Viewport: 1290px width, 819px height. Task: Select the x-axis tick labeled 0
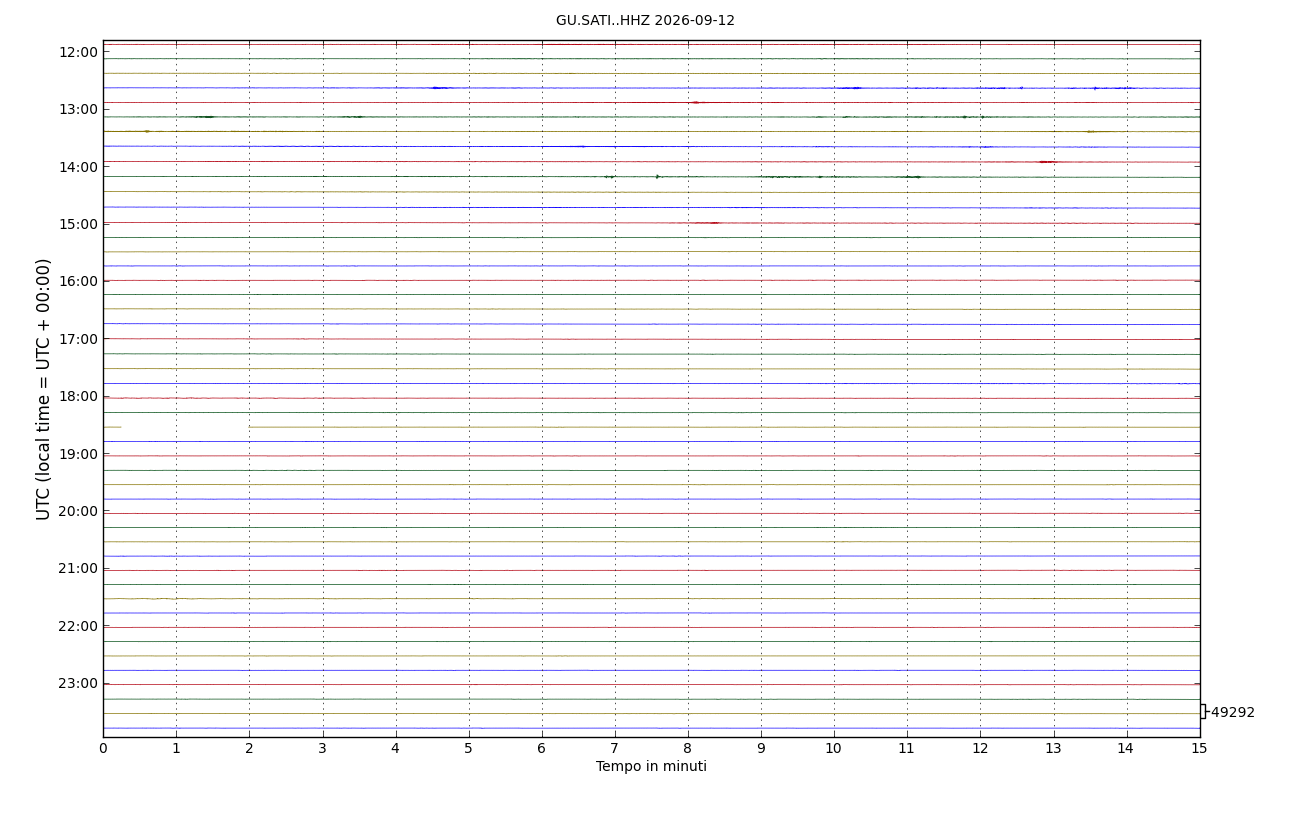[103, 748]
